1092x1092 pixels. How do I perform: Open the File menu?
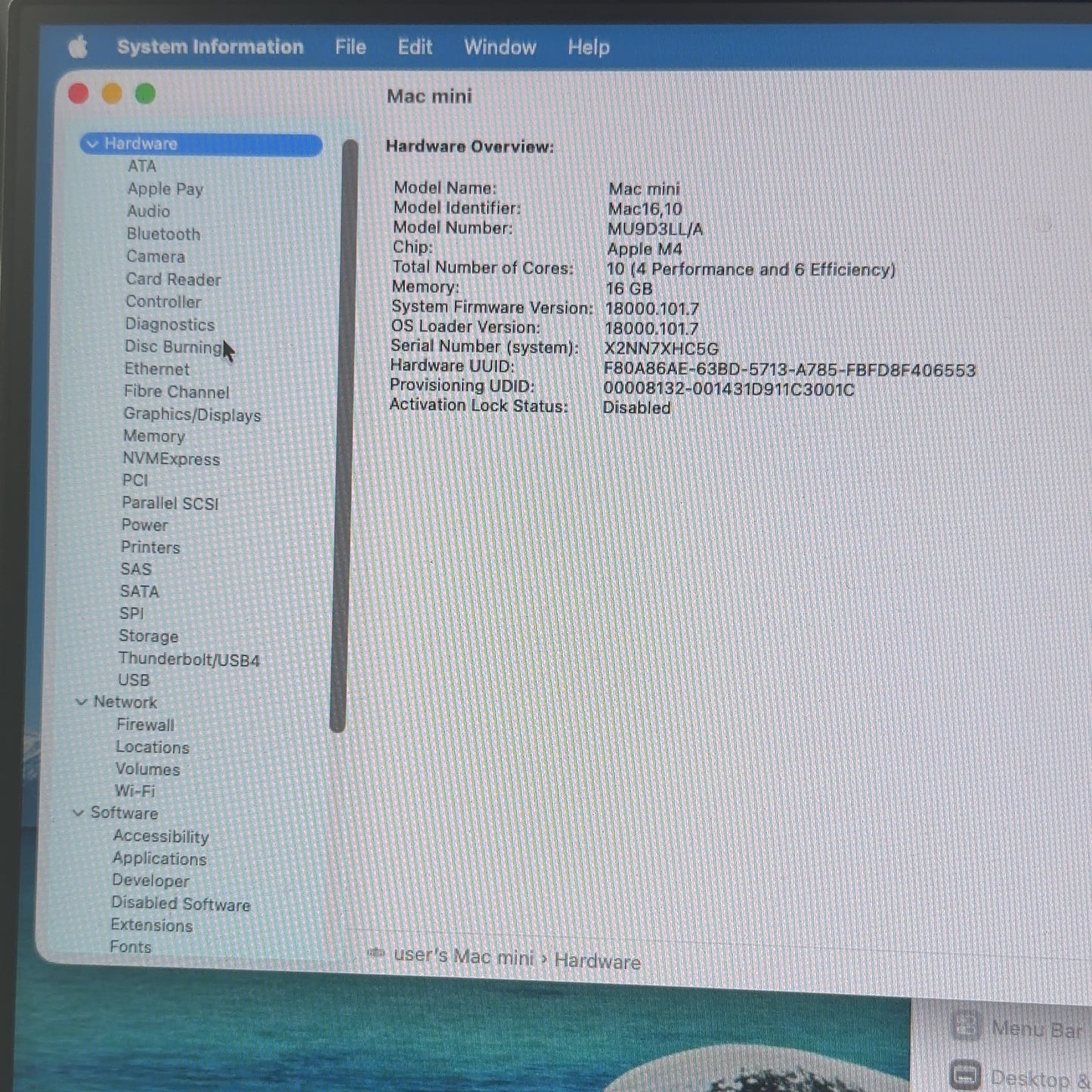[x=351, y=47]
